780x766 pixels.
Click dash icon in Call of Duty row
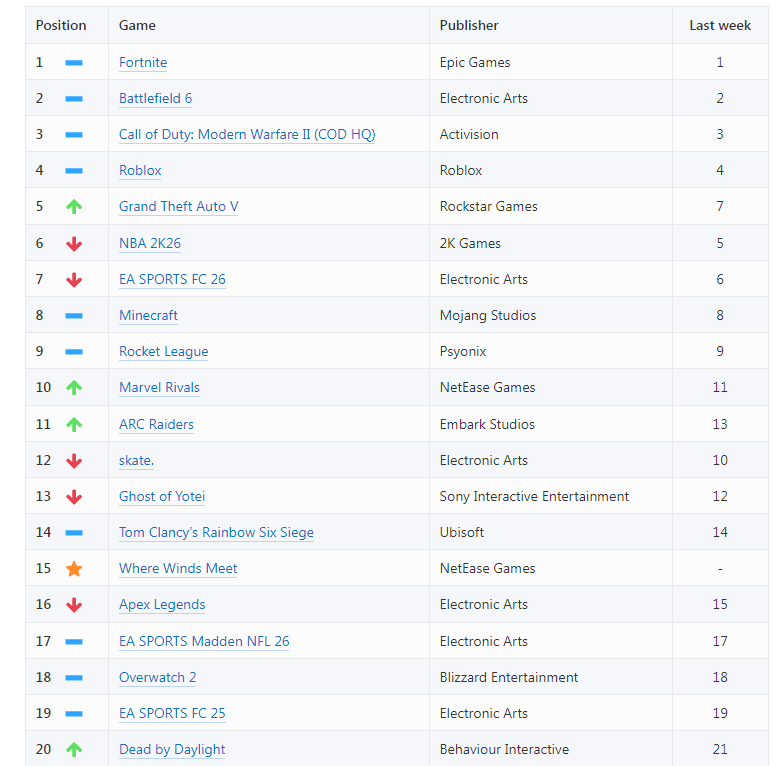[74, 135]
